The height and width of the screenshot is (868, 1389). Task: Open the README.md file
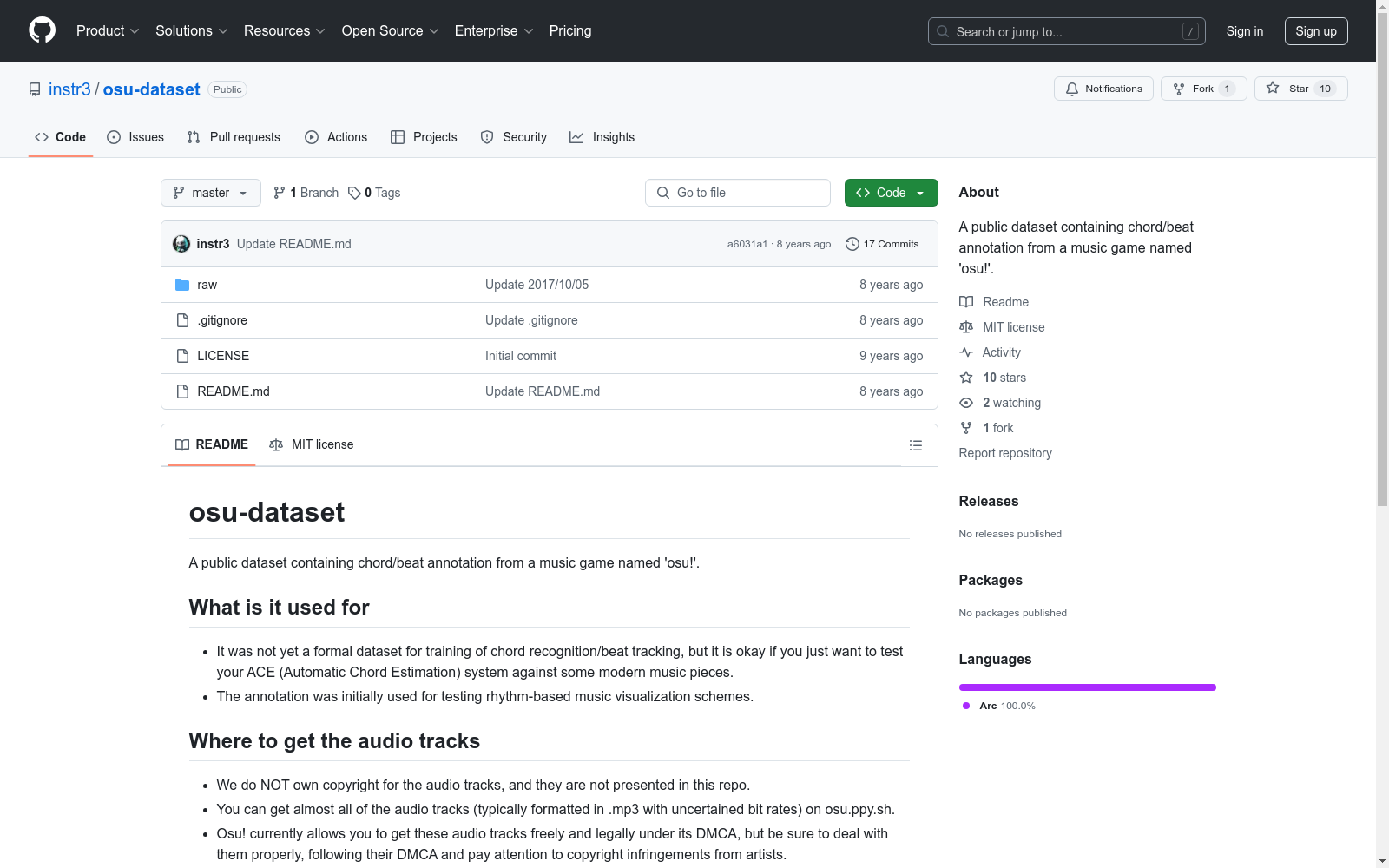pos(234,391)
